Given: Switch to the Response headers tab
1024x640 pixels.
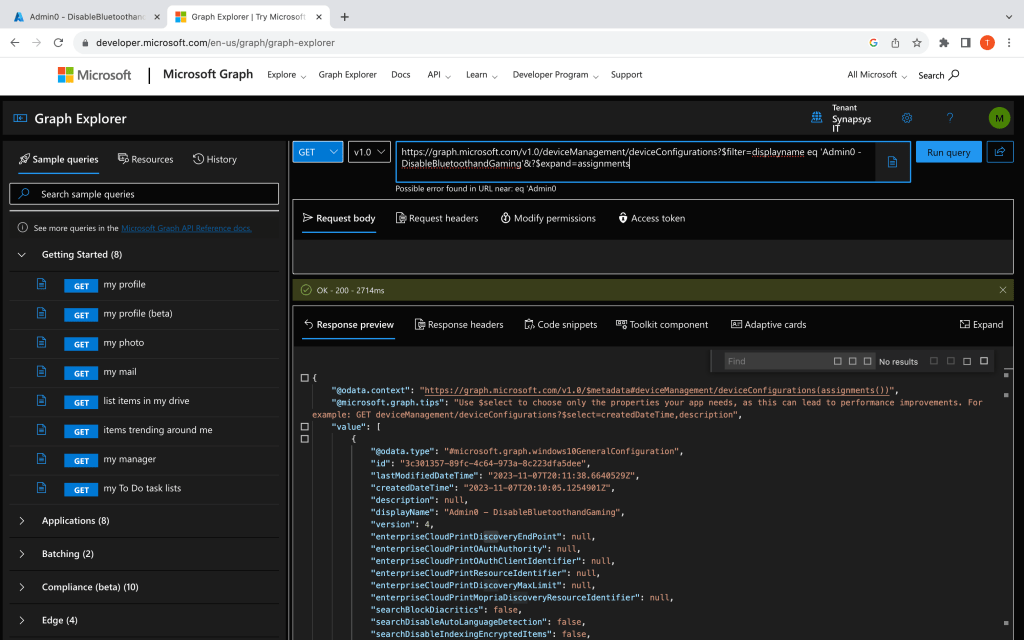Looking at the screenshot, I should [x=459, y=325].
